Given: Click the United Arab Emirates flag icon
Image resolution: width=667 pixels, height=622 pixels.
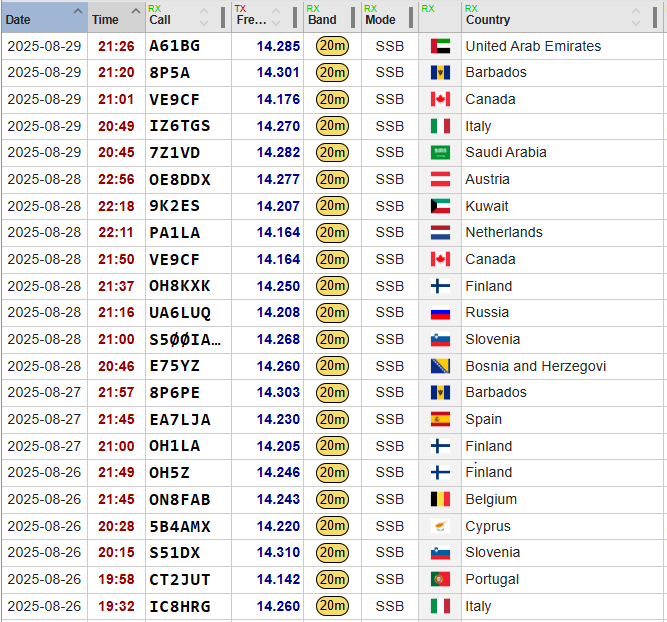Looking at the screenshot, I should pos(440,46).
